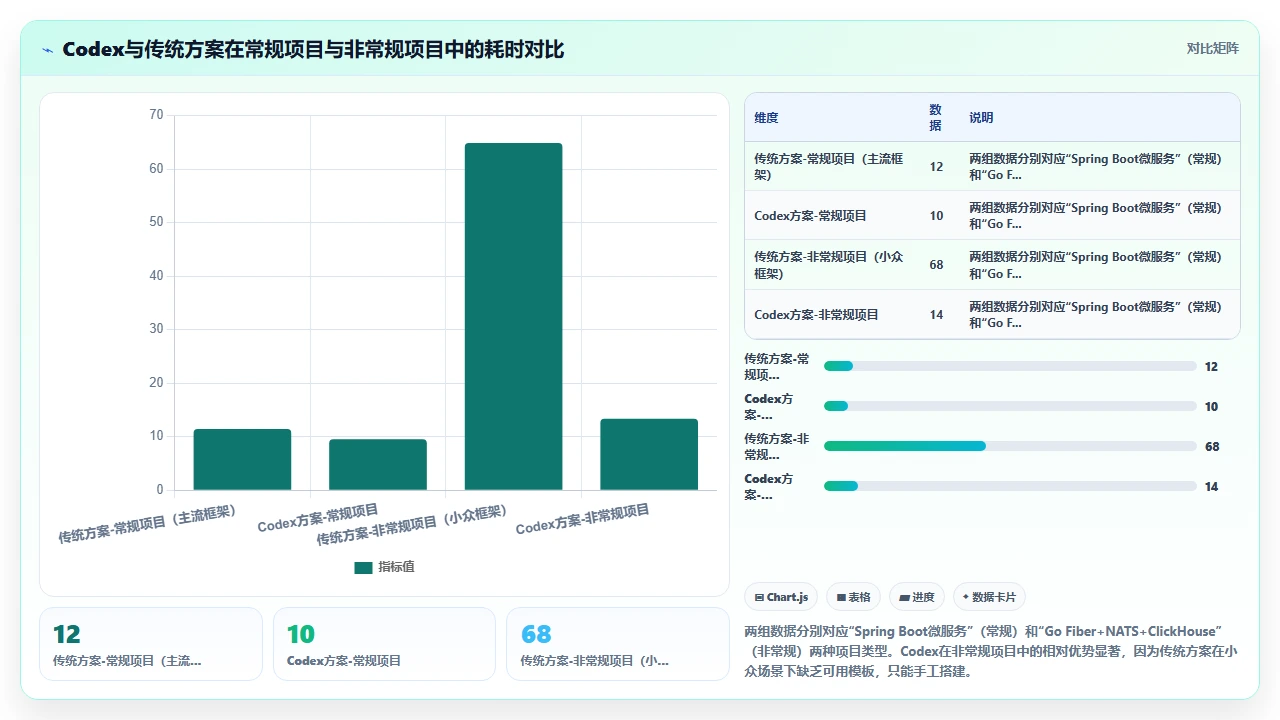Click the page title Codex与传统方案…耗时对比
Viewport: 1280px width, 720px height.
(313, 49)
